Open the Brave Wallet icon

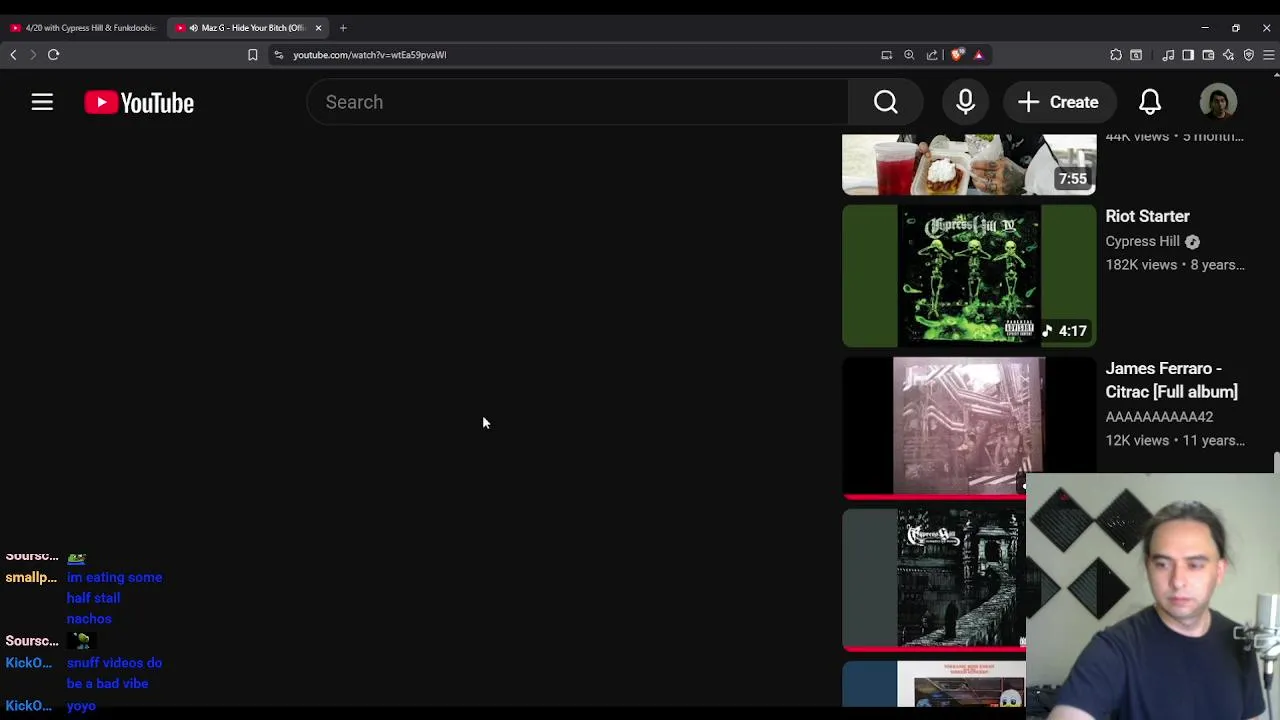pyautogui.click(x=1208, y=55)
